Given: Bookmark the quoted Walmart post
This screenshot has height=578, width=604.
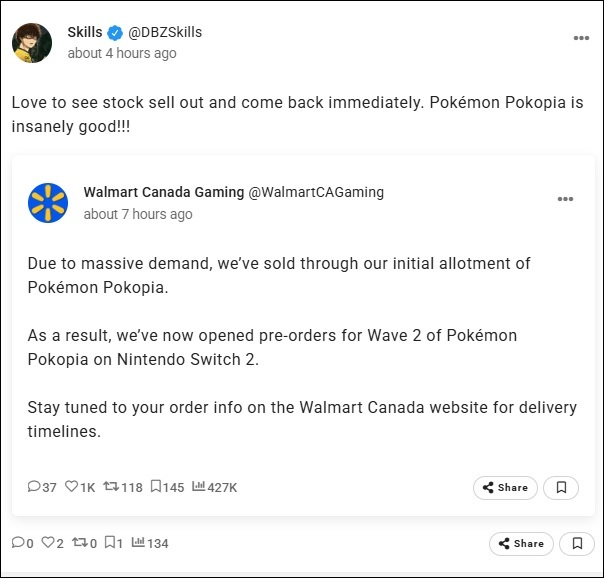Looking at the screenshot, I should pyautogui.click(x=562, y=488).
